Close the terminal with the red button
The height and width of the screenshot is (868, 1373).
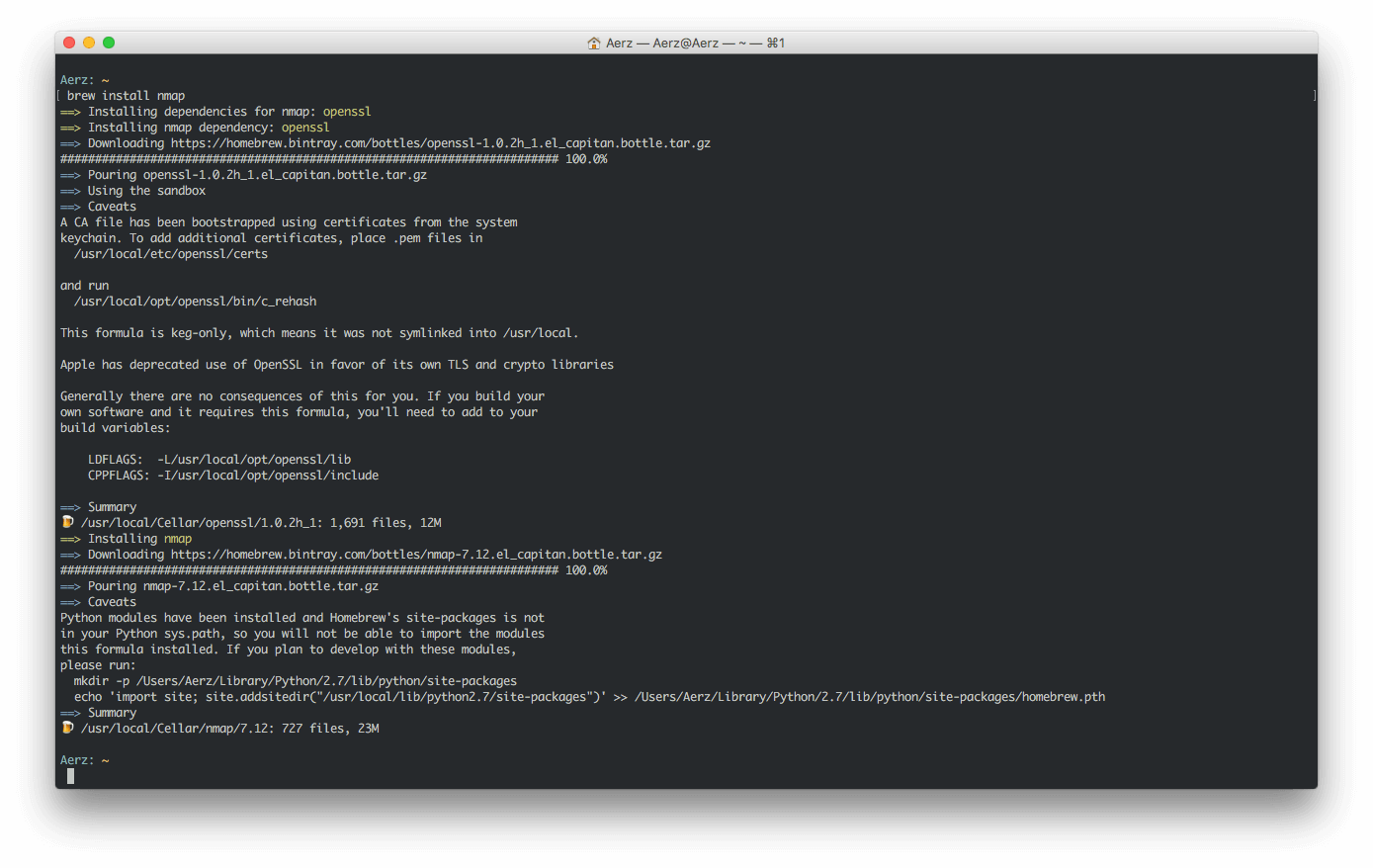pyautogui.click(x=69, y=43)
